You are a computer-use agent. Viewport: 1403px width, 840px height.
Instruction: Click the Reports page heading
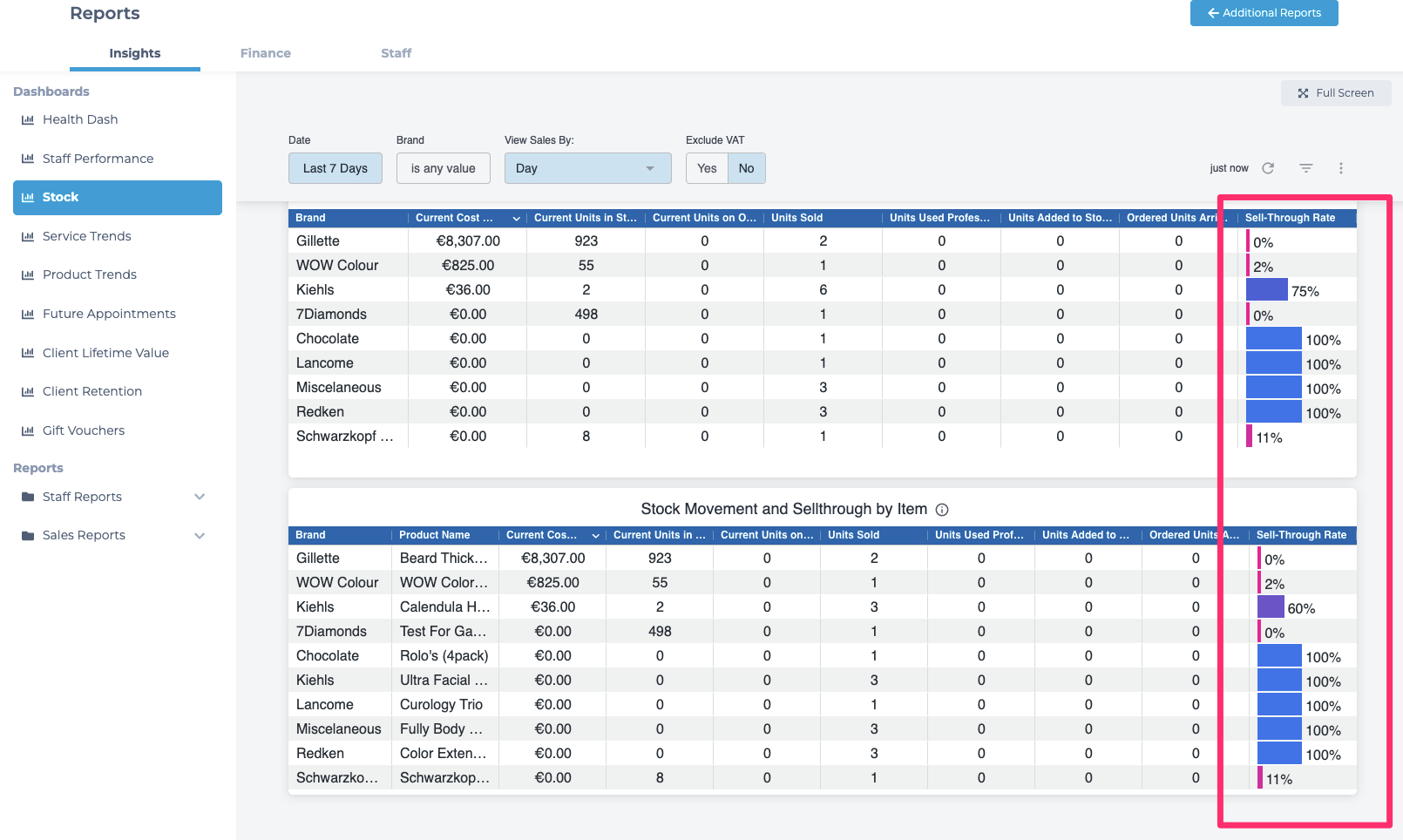tap(105, 13)
